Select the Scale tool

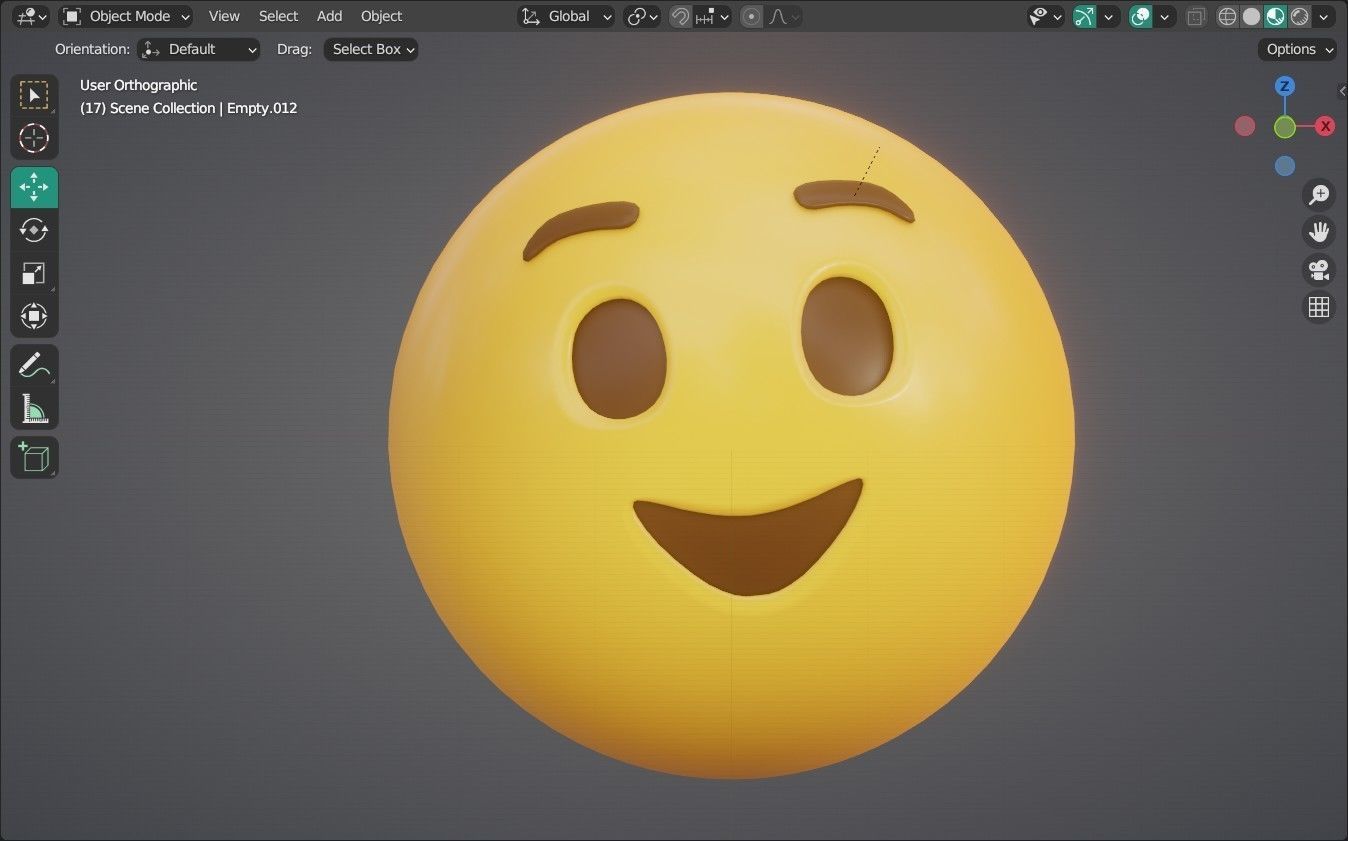[34, 273]
